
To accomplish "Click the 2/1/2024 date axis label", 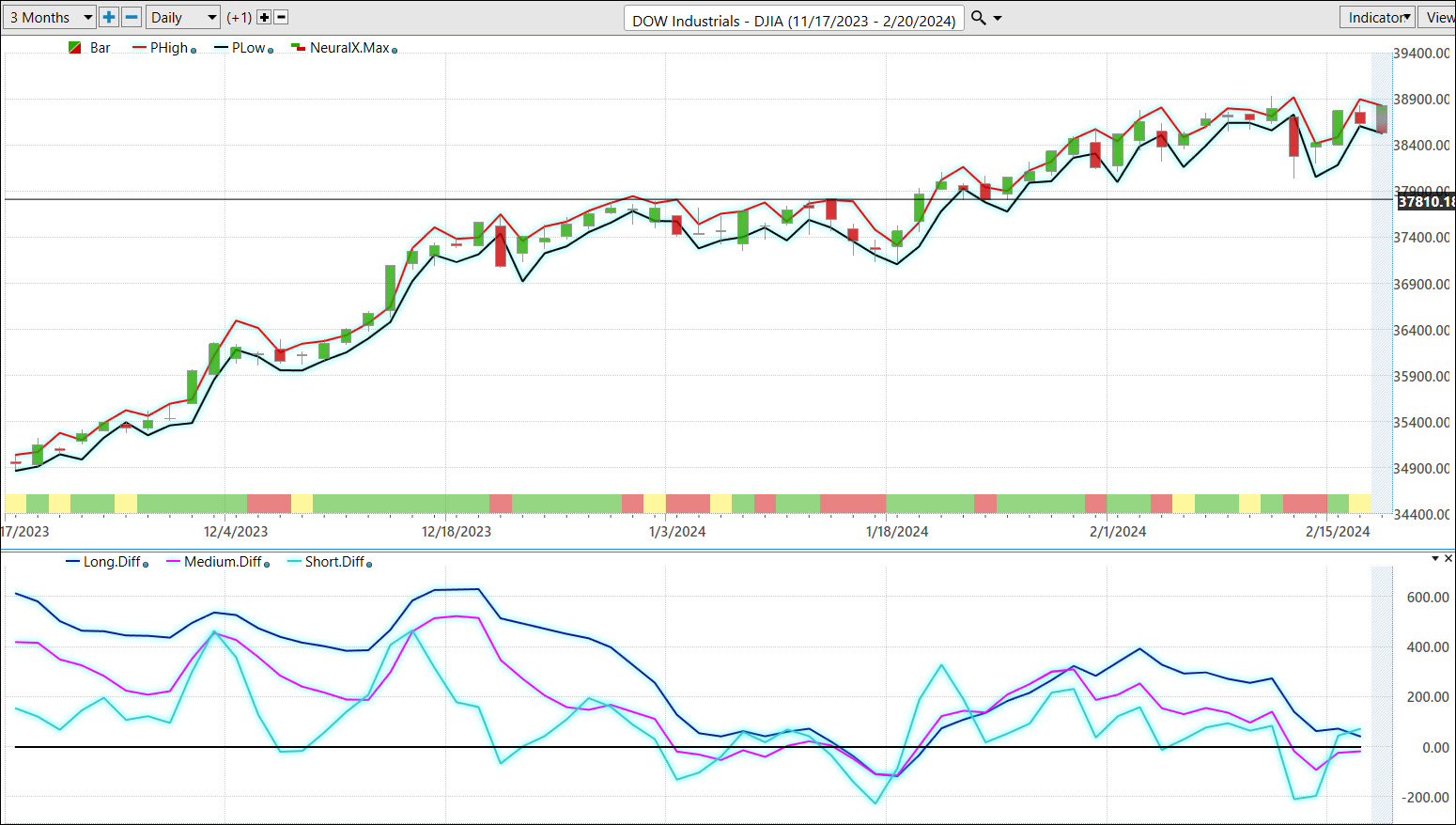I will pos(1118,532).
